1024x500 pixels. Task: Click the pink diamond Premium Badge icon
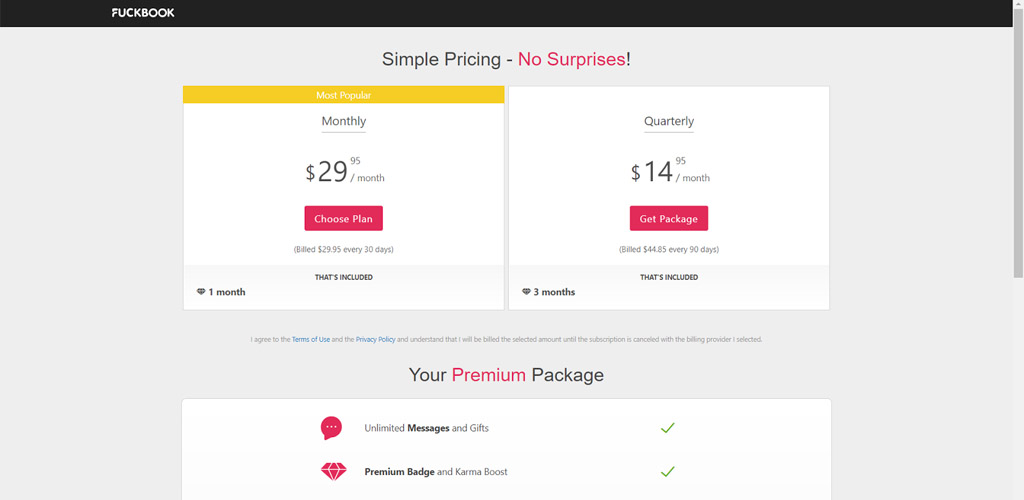pyautogui.click(x=334, y=471)
